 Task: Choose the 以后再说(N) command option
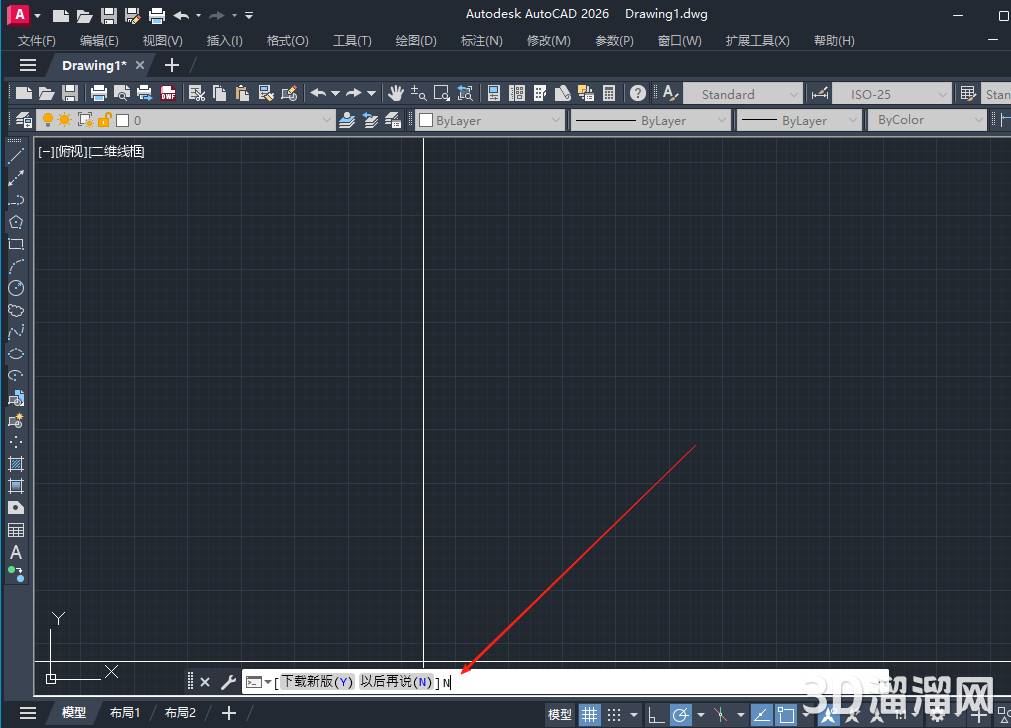pos(396,682)
